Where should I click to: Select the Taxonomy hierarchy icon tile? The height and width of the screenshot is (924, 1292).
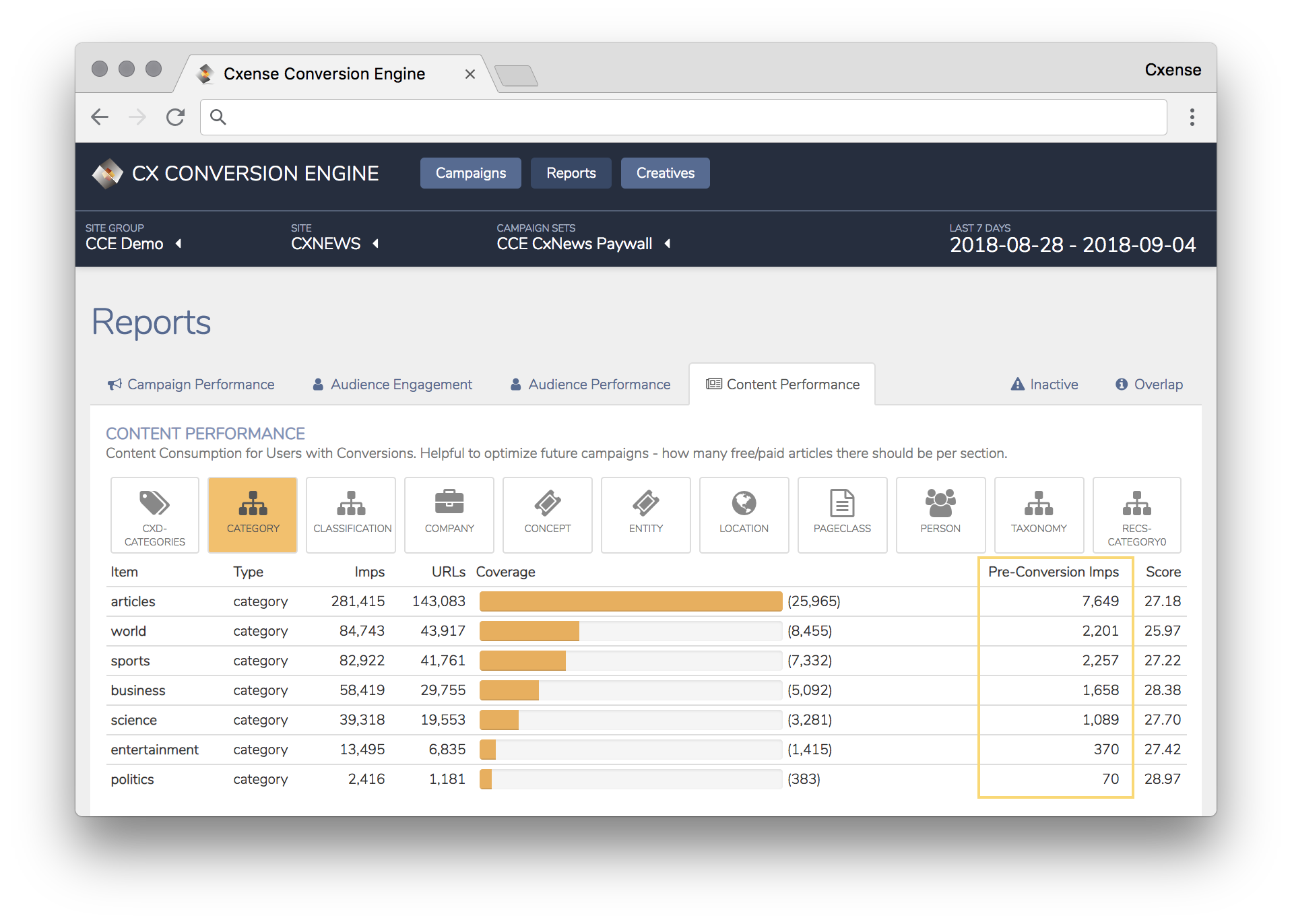1039,515
